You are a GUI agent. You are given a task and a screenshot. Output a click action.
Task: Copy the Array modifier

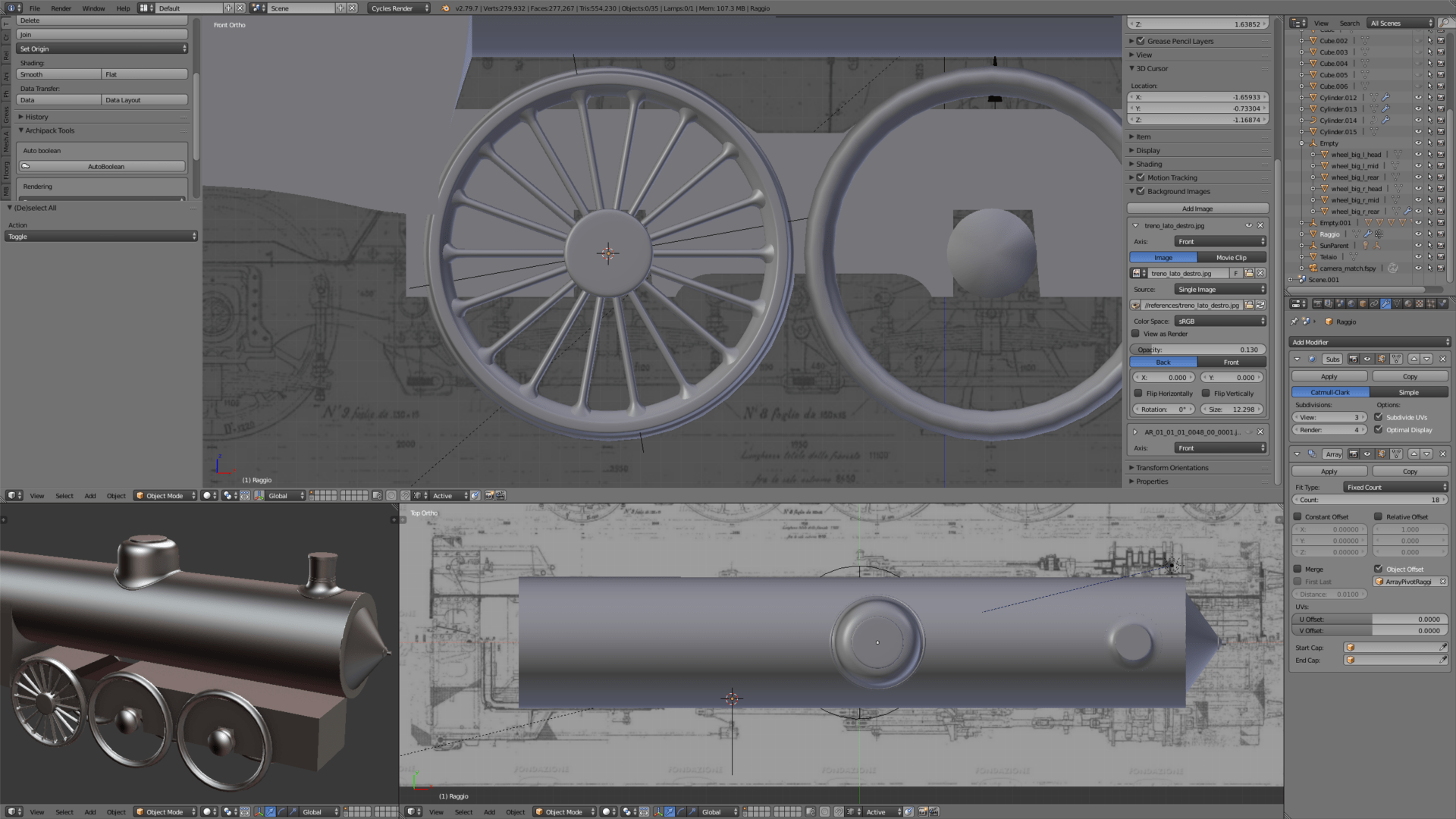tap(1410, 471)
